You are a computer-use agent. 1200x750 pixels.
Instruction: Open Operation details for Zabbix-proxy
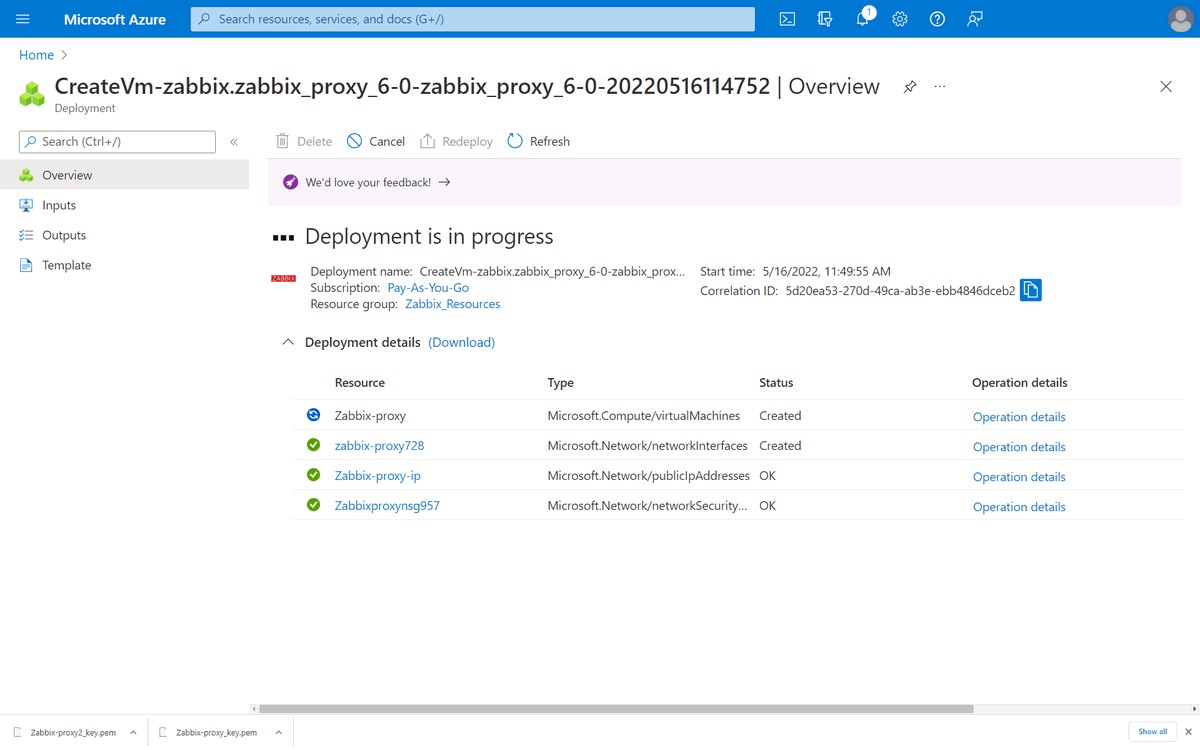(x=1019, y=417)
